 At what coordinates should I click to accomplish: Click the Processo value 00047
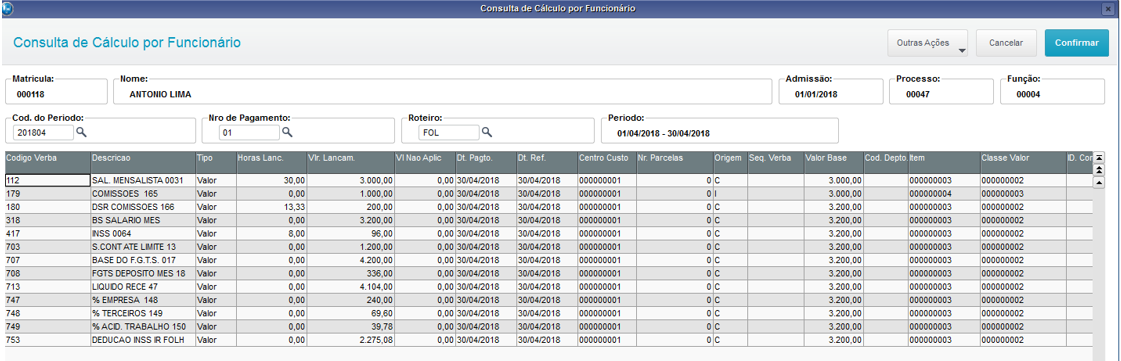coord(917,94)
